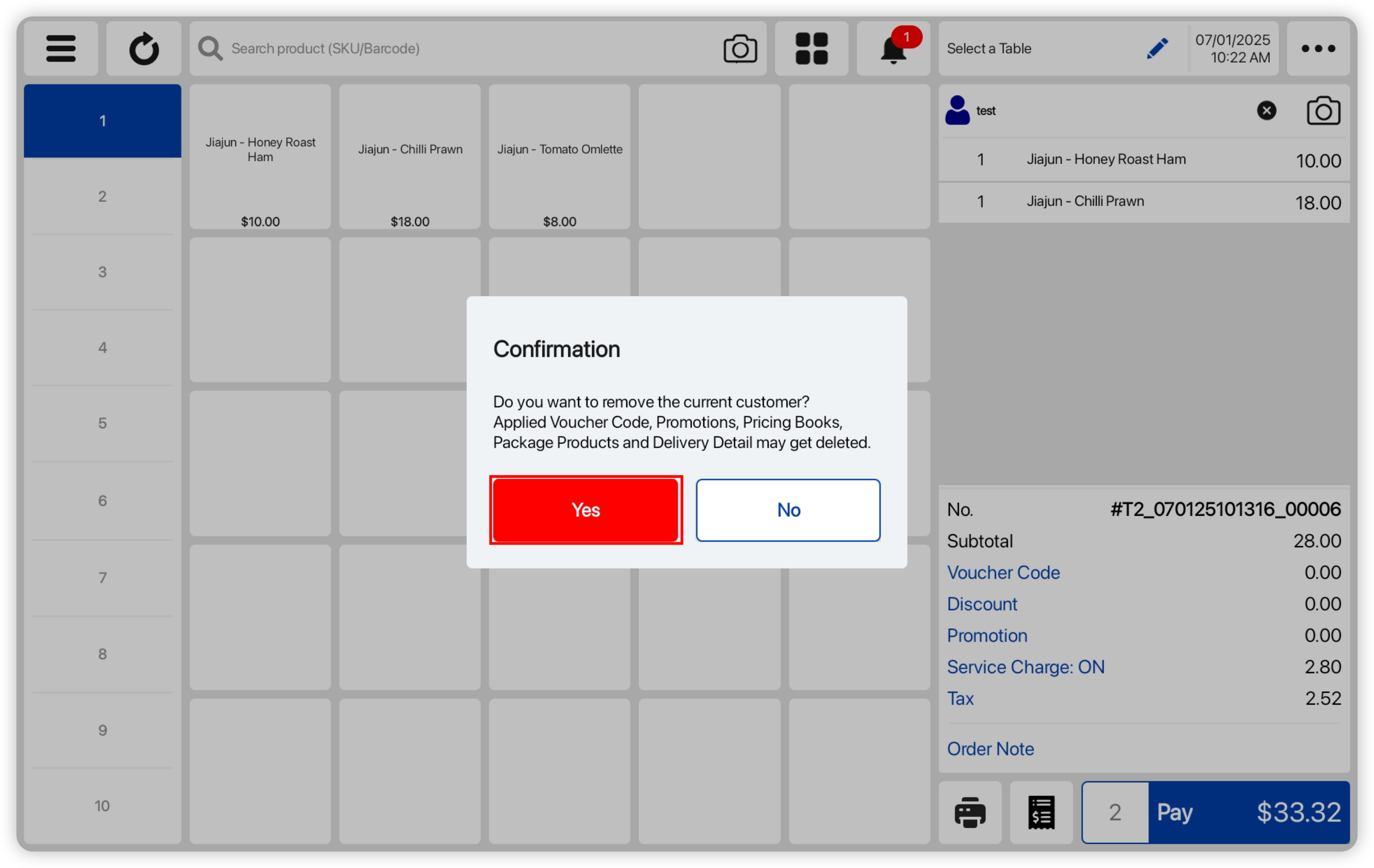
Task: Confirm removal with Yes button
Action: 586,510
